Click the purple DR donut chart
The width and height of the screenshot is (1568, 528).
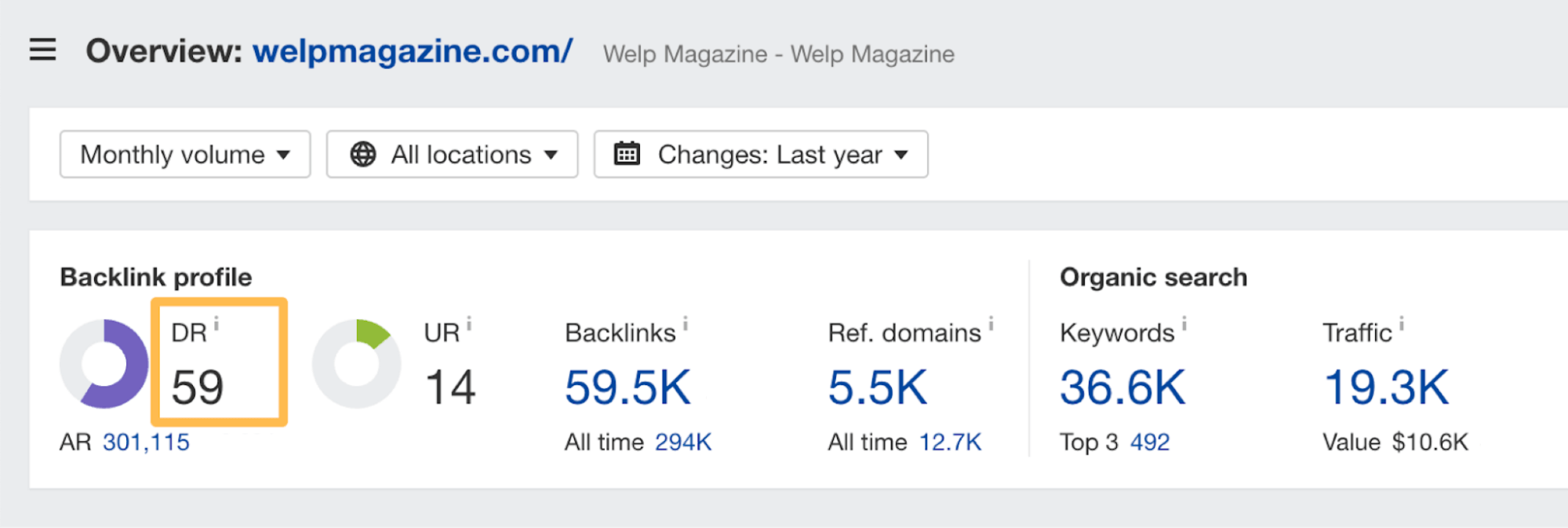(x=104, y=362)
